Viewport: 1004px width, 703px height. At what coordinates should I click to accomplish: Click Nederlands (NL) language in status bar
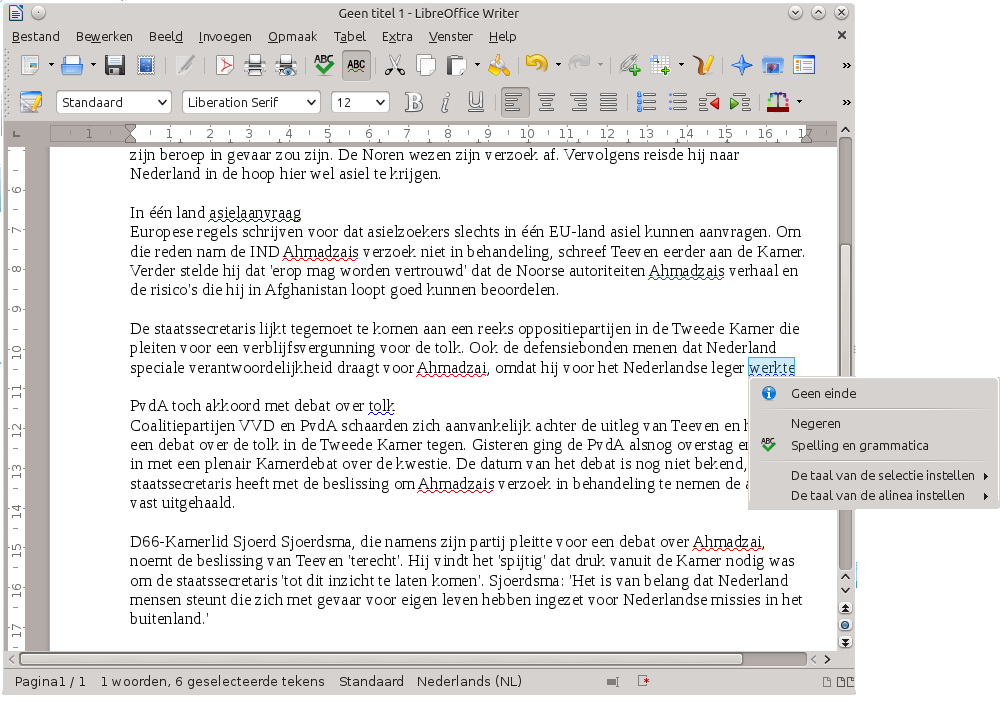pyautogui.click(x=469, y=681)
